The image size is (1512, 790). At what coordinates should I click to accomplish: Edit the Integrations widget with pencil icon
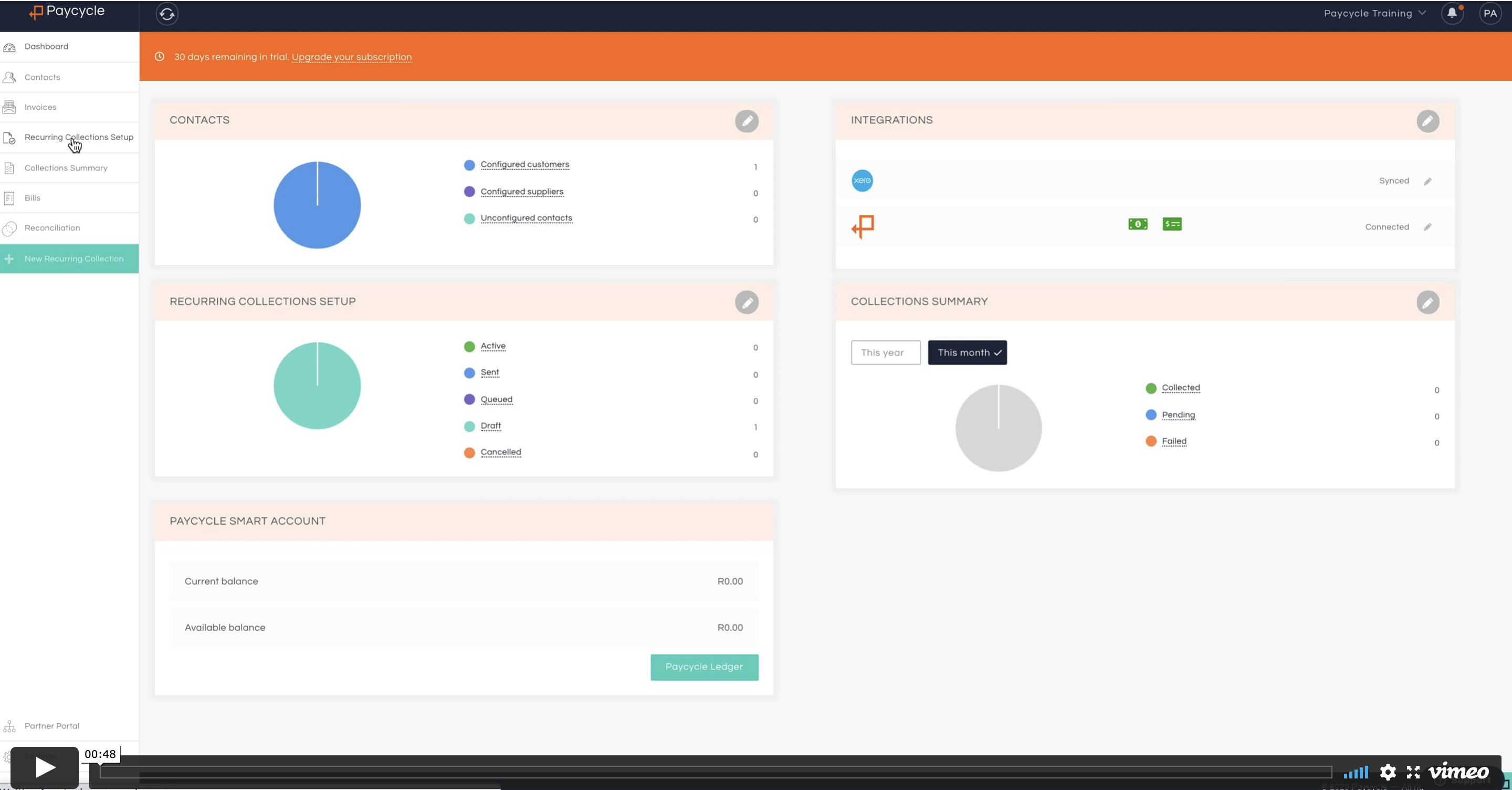(x=1427, y=121)
